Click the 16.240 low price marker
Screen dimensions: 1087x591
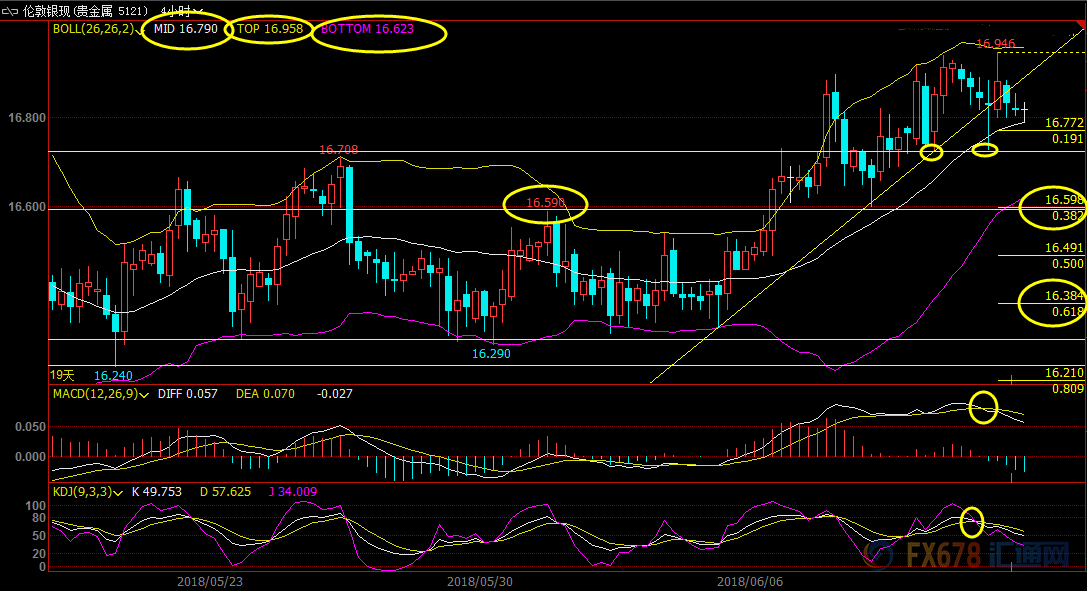(x=113, y=376)
